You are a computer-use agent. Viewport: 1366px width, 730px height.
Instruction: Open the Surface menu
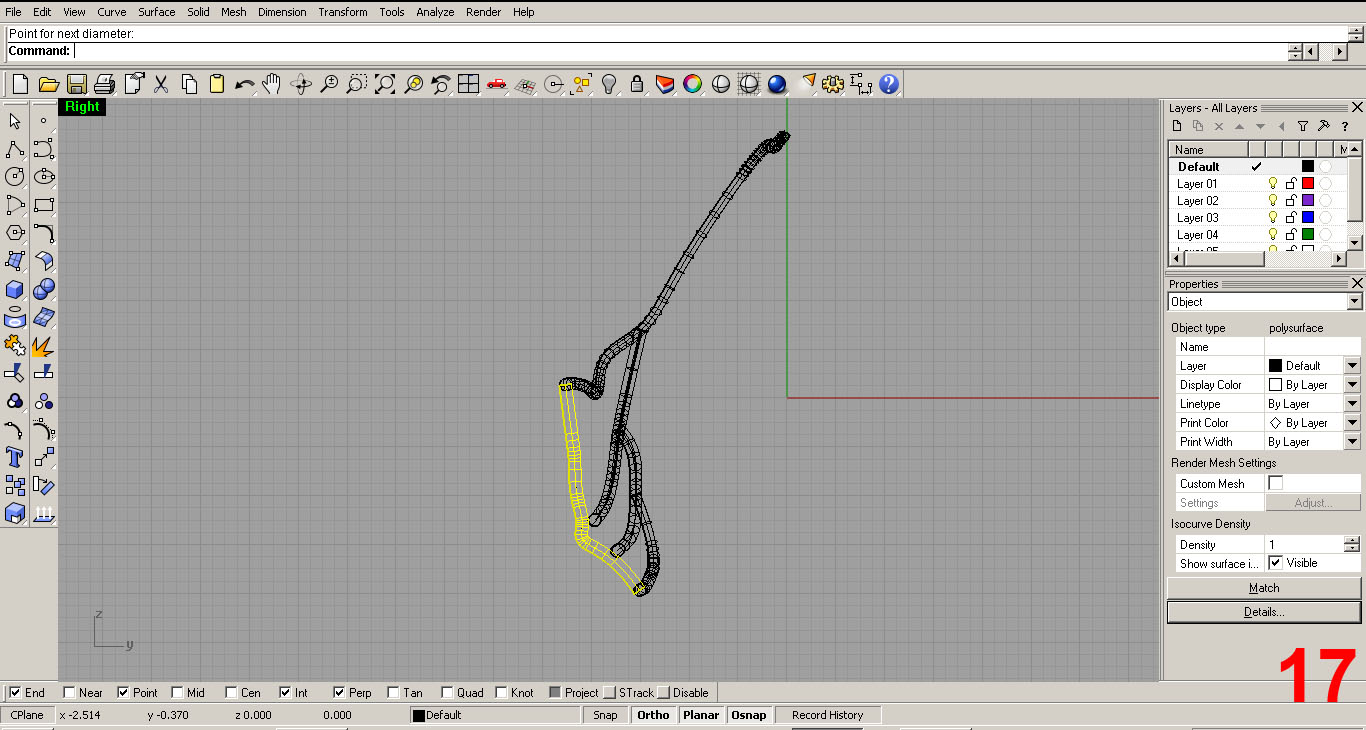(157, 12)
